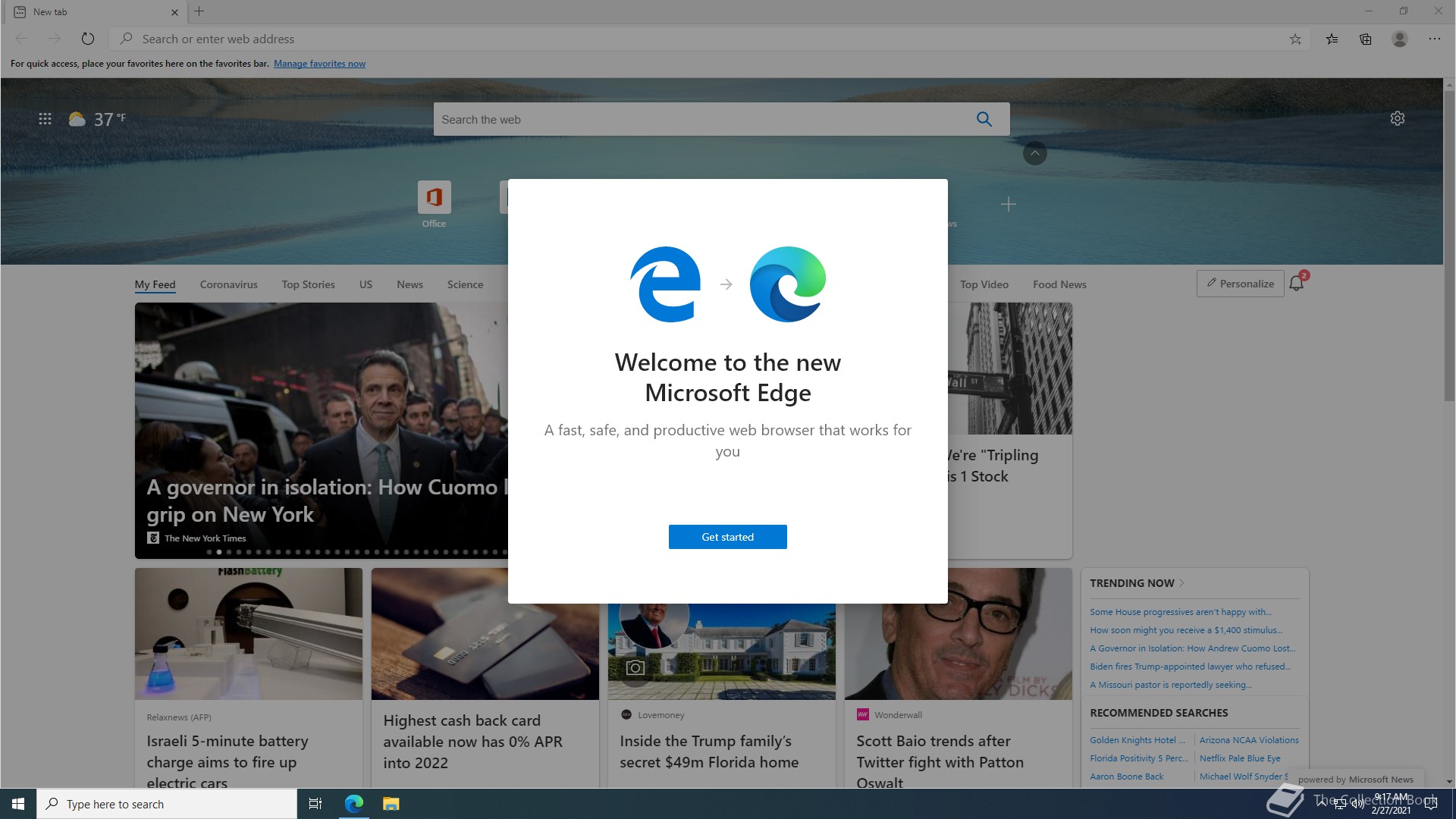Click the Personalize button
The width and height of the screenshot is (1456, 819).
(1240, 284)
